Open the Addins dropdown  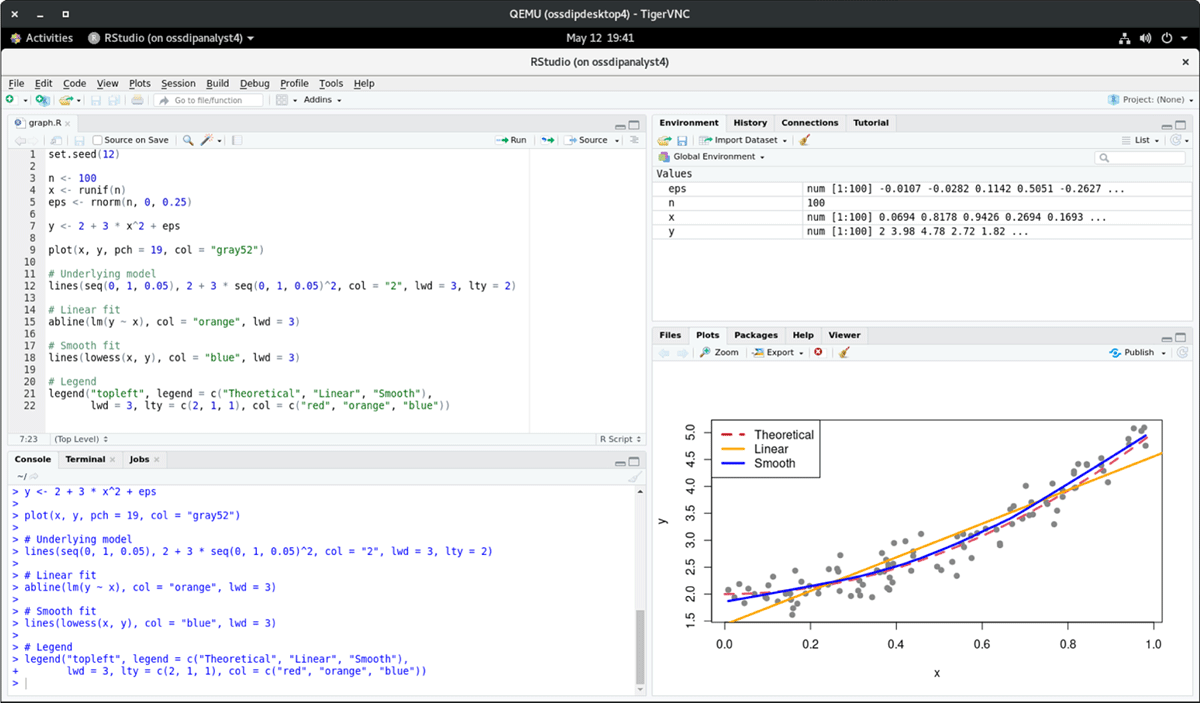[322, 100]
